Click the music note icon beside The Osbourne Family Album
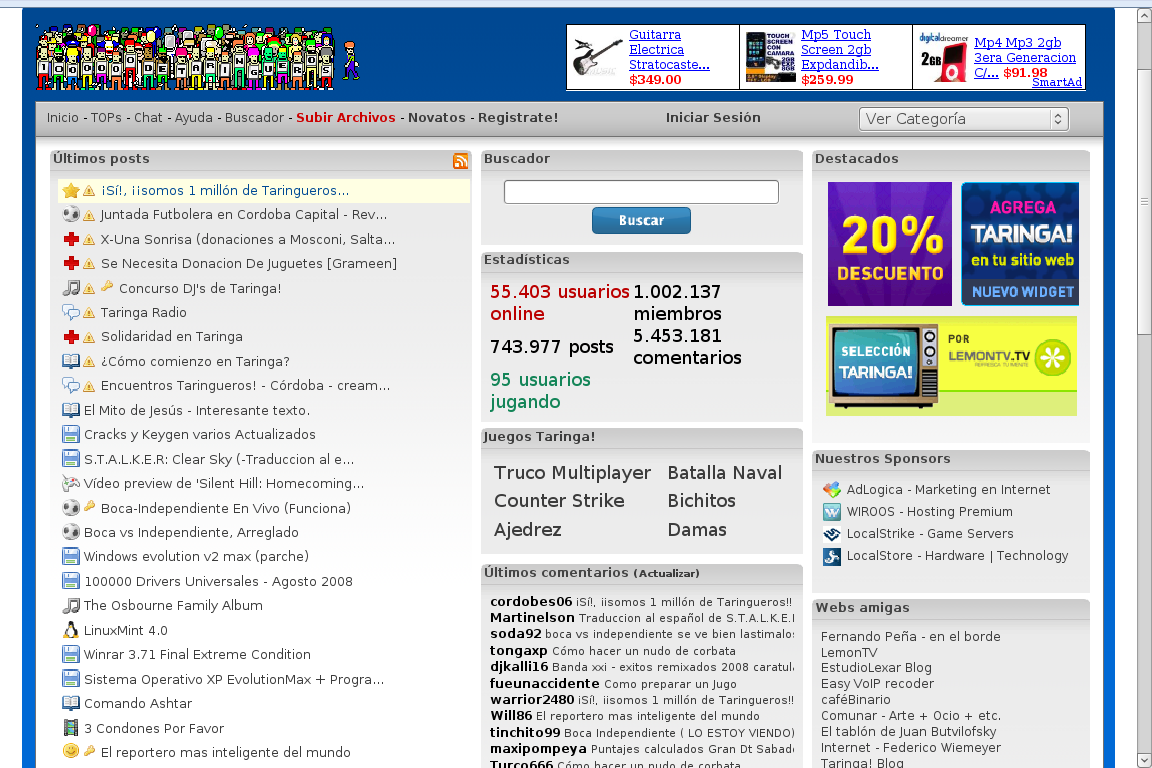The height and width of the screenshot is (768, 1152). [71, 606]
